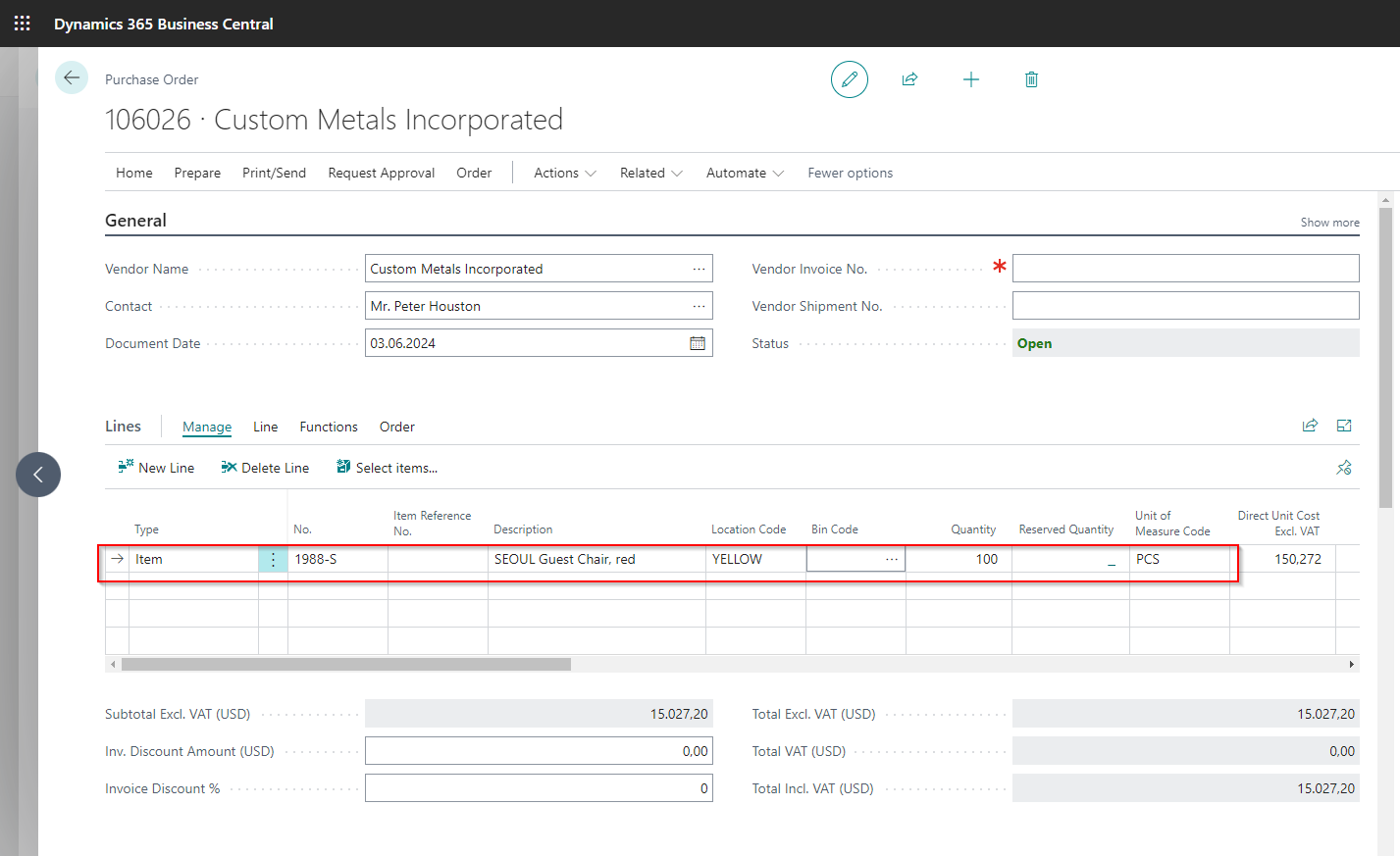The image size is (1400, 856).
Task: Expand the Actions menu
Action: tap(565, 173)
